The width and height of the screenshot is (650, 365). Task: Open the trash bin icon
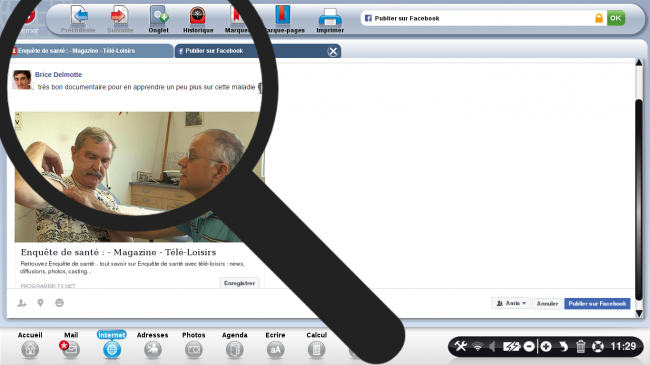click(580, 346)
